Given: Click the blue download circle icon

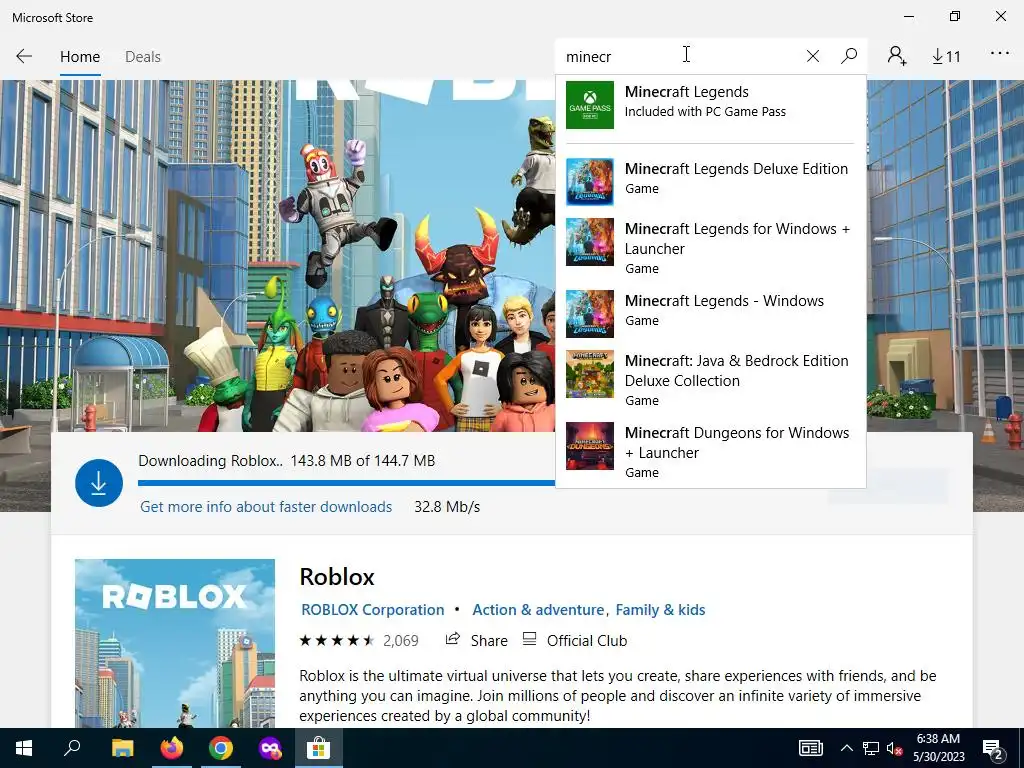Looking at the screenshot, I should coord(99,483).
